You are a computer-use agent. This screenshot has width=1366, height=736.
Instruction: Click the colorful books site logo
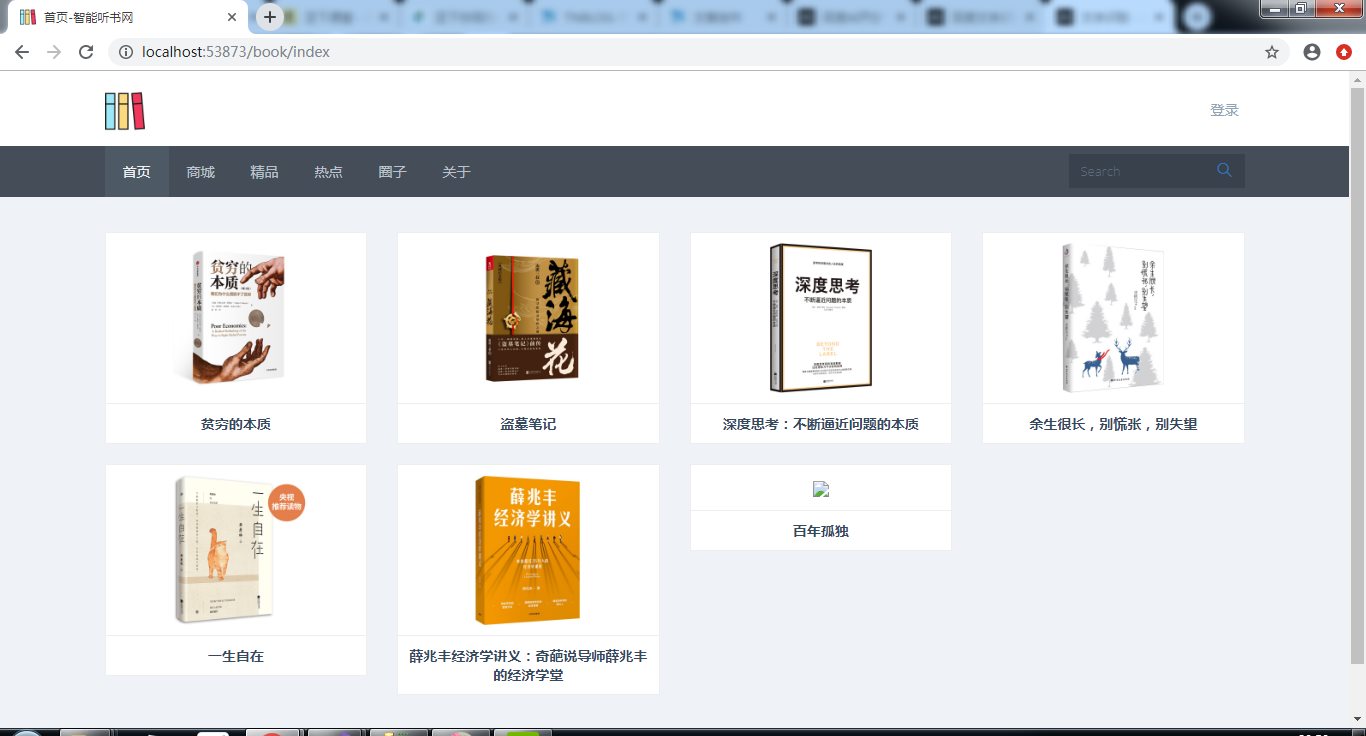pos(125,110)
